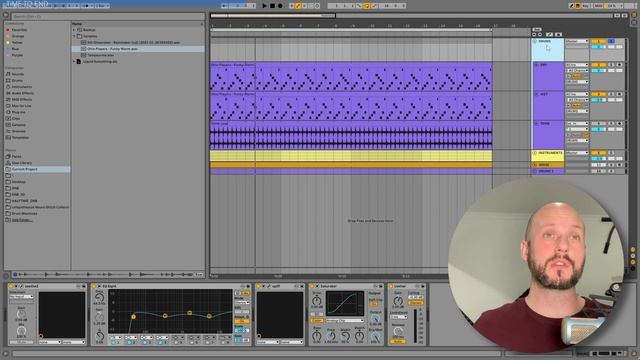This screenshot has width=640, height=360.
Task: Open the Limiter Lookahead dropdown
Action: 398,317
